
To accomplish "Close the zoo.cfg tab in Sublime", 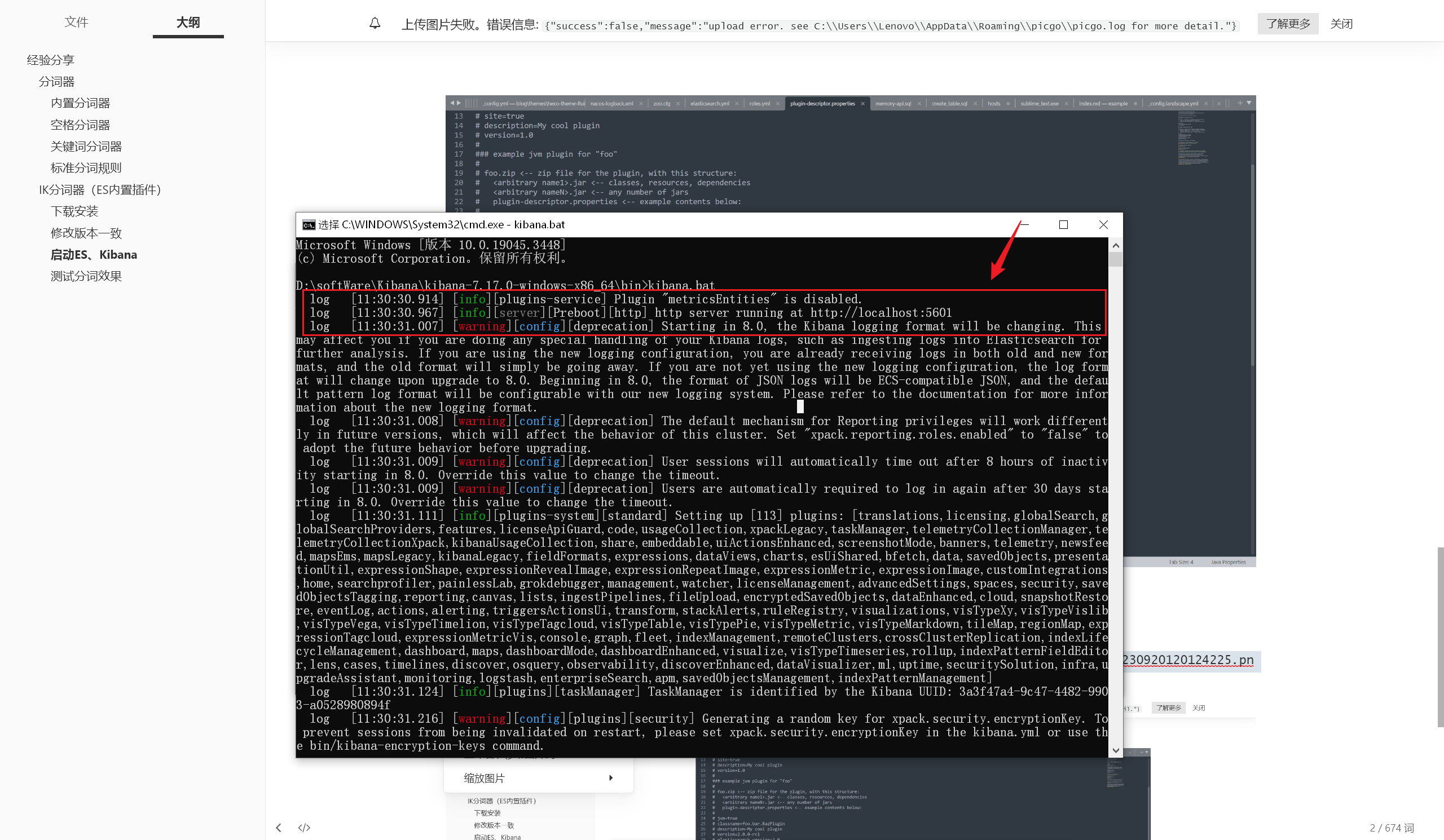I will [678, 104].
